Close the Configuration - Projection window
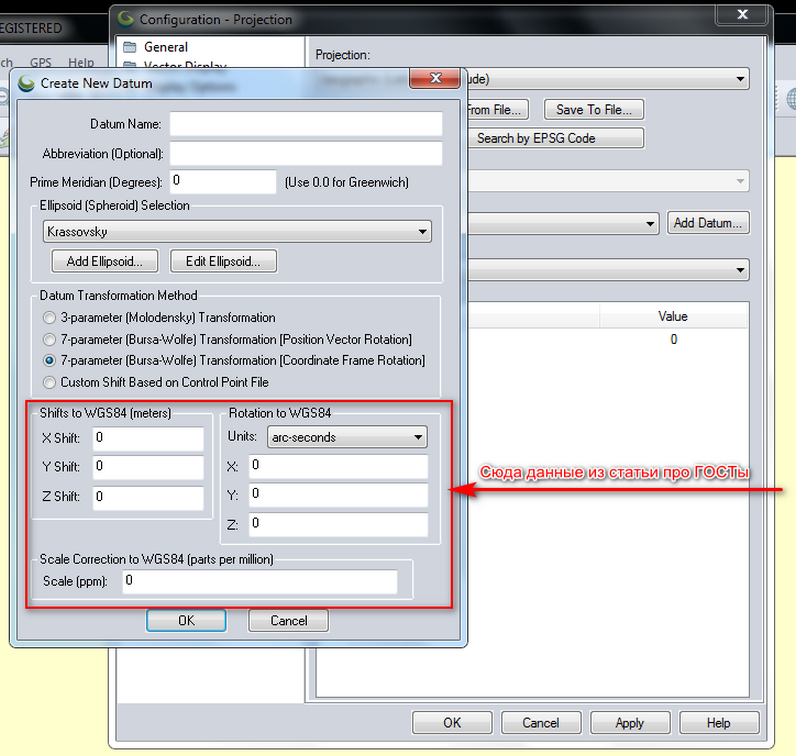 click(x=742, y=14)
